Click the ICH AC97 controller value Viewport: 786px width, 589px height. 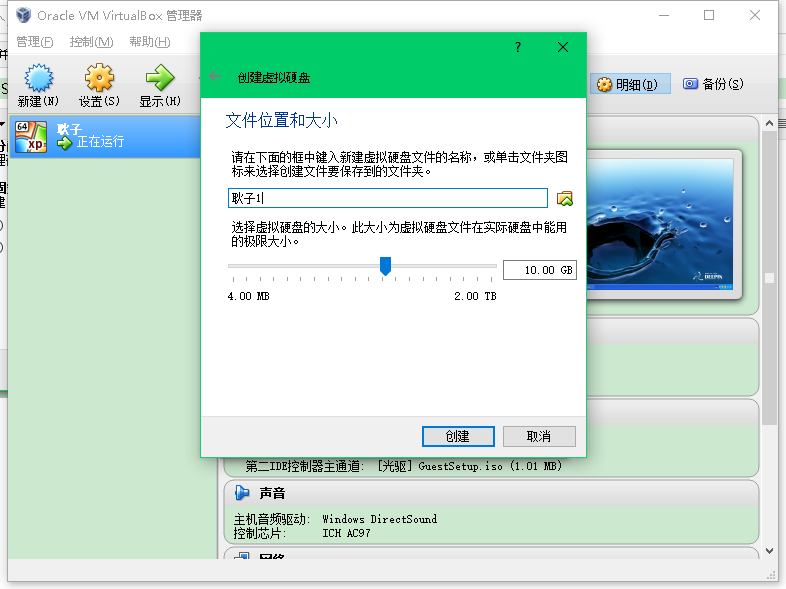(x=346, y=533)
